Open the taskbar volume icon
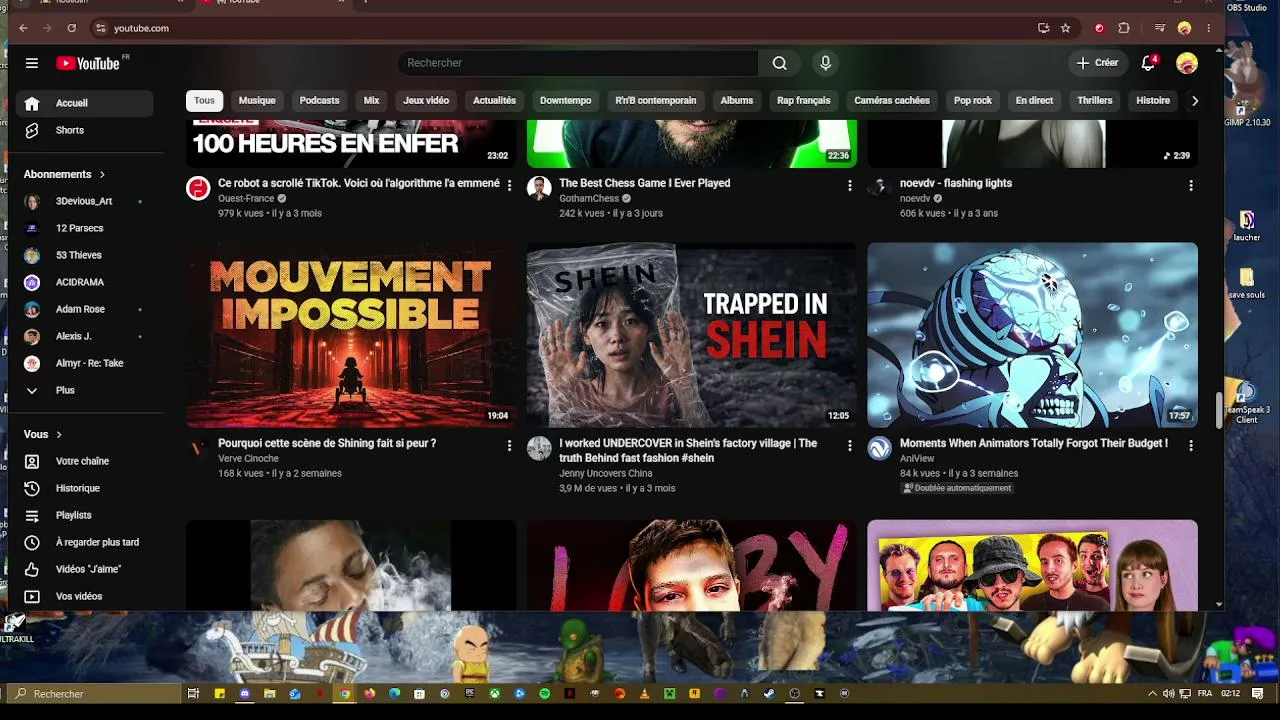Image resolution: width=1280 pixels, height=720 pixels. (1169, 693)
